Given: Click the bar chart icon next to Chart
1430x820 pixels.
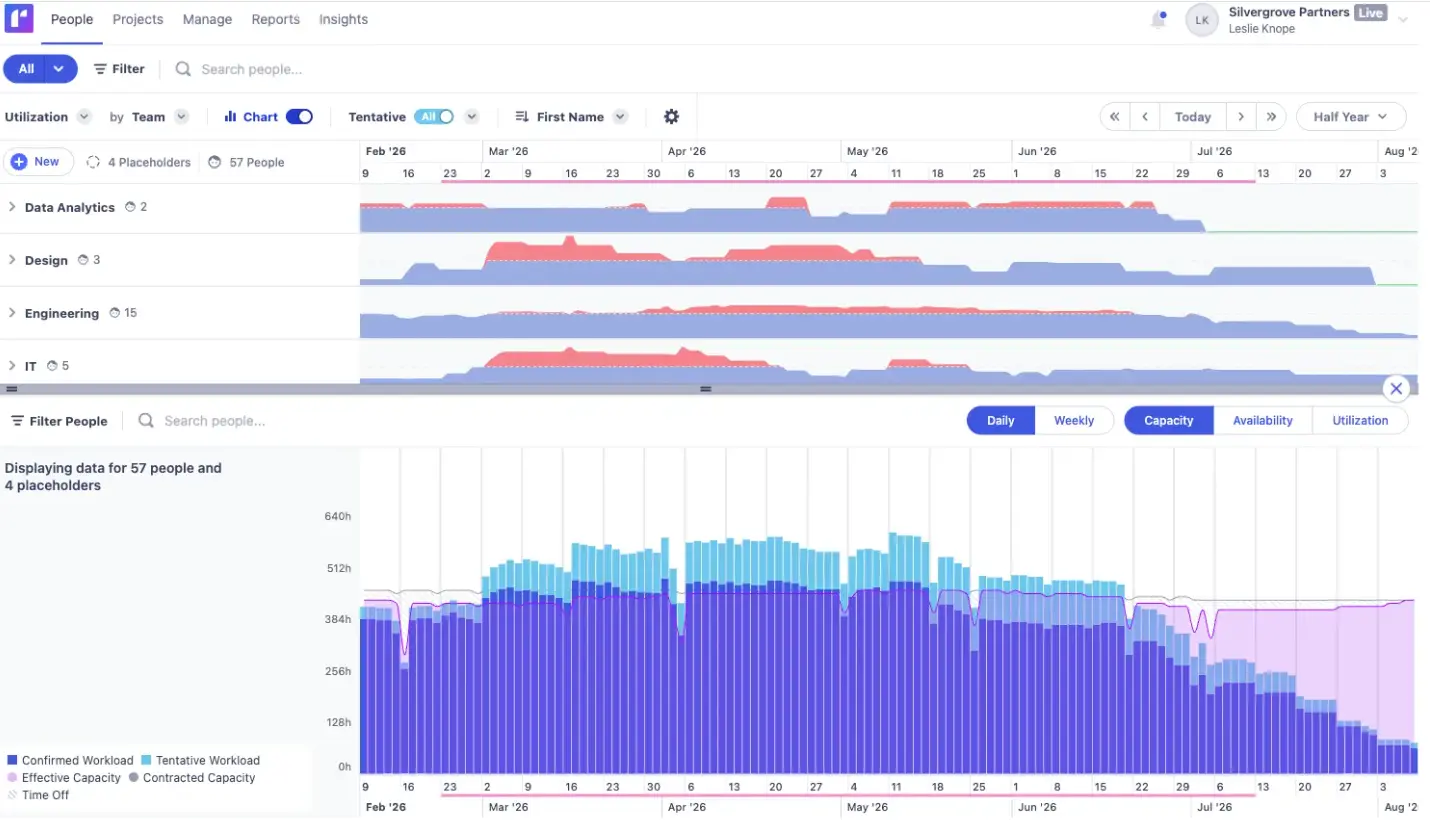Looking at the screenshot, I should click(x=230, y=116).
